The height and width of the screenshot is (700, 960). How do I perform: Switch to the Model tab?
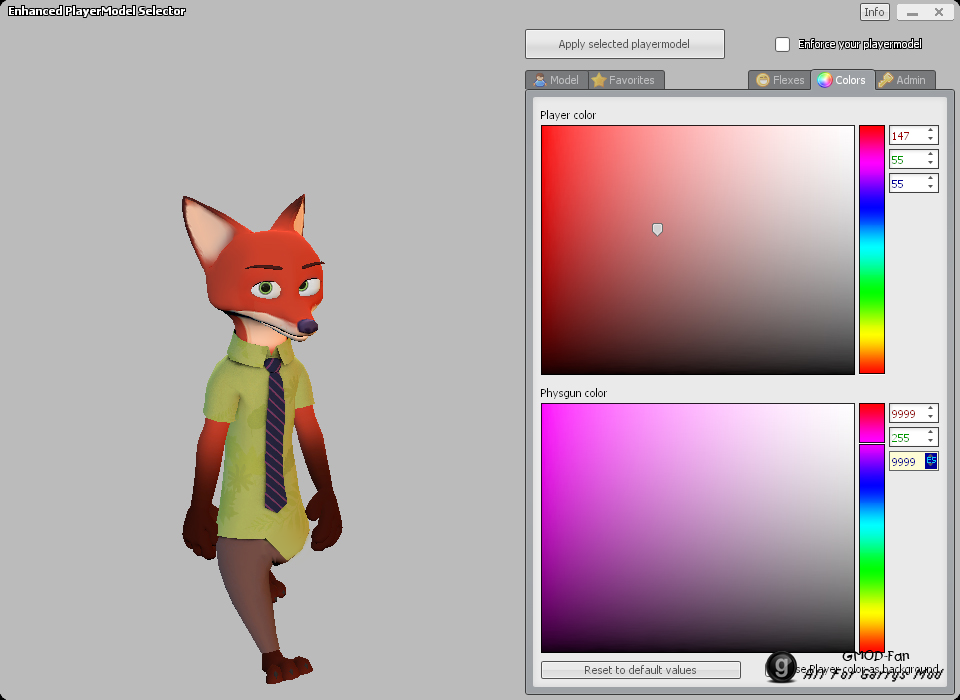coord(557,80)
